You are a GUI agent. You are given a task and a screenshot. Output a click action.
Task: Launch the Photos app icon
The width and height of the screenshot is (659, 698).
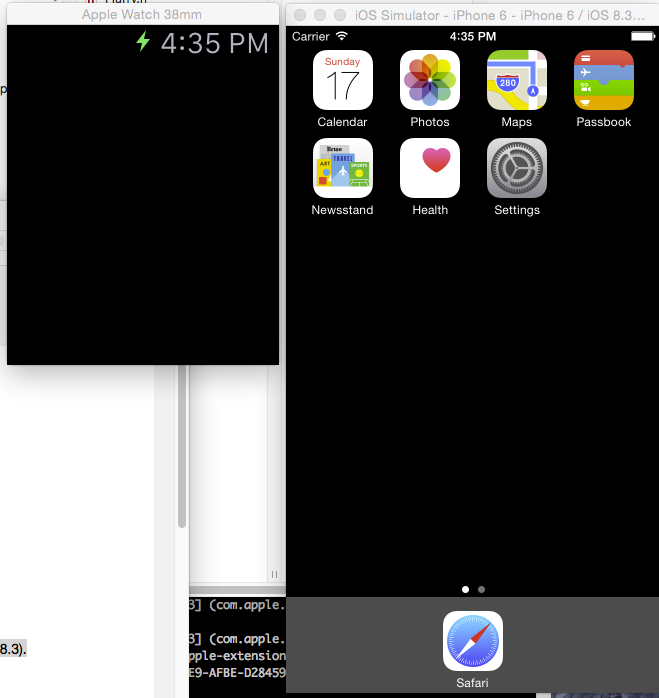[430, 80]
